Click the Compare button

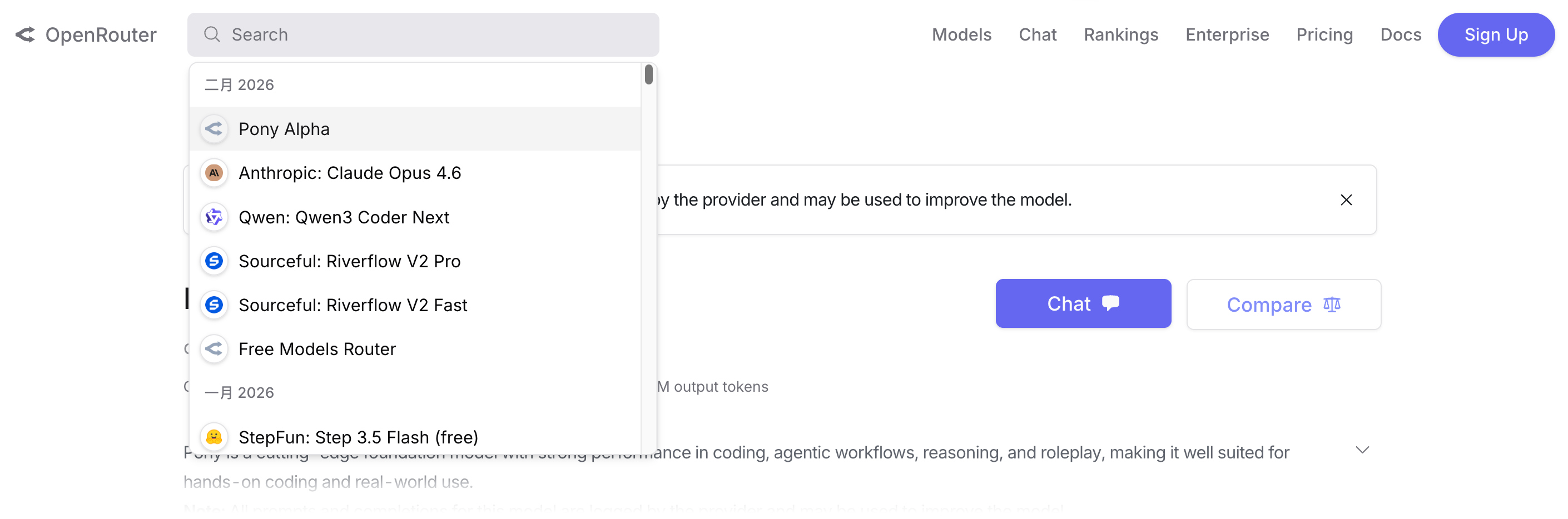point(1283,304)
